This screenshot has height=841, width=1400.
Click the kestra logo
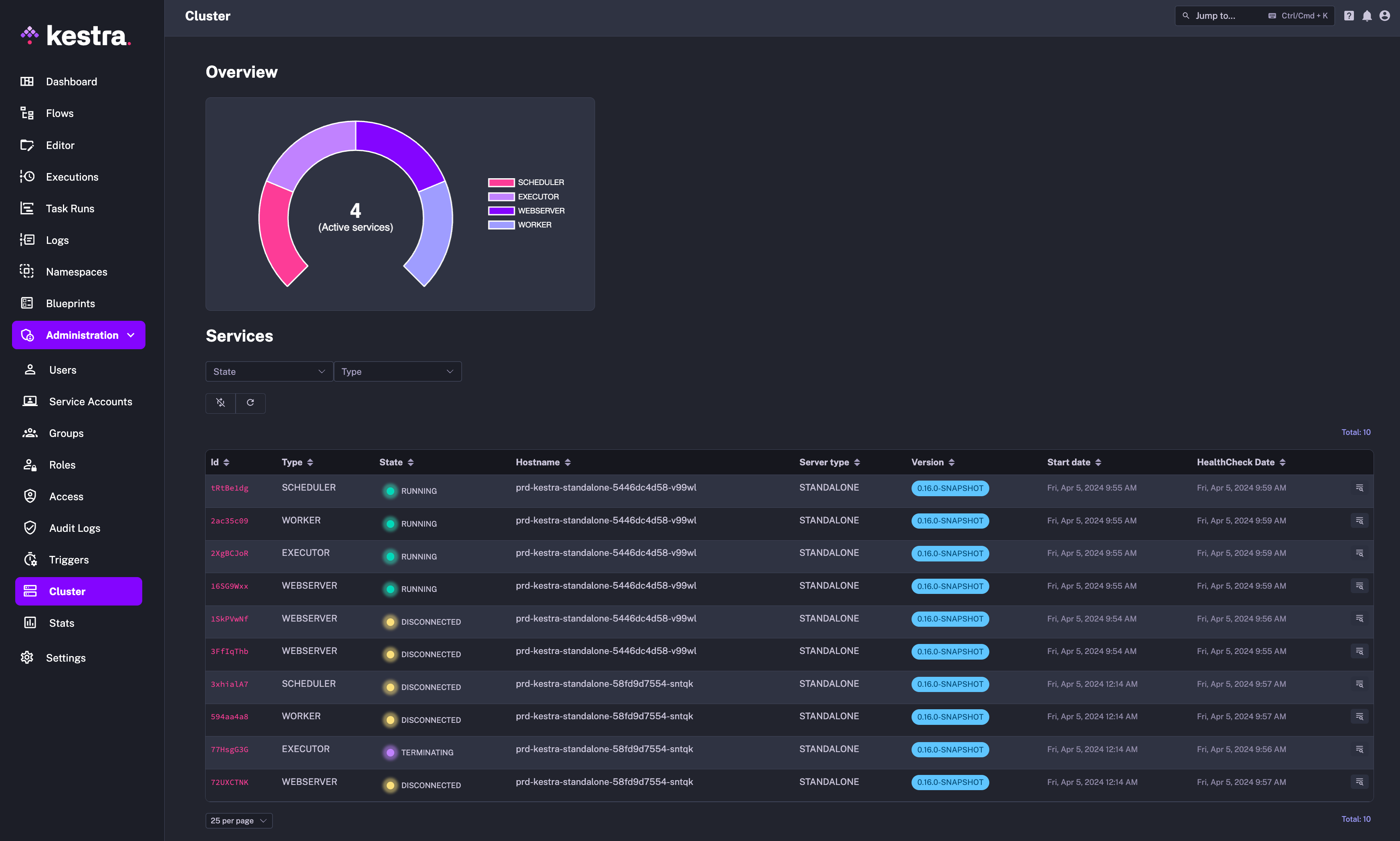pos(75,35)
